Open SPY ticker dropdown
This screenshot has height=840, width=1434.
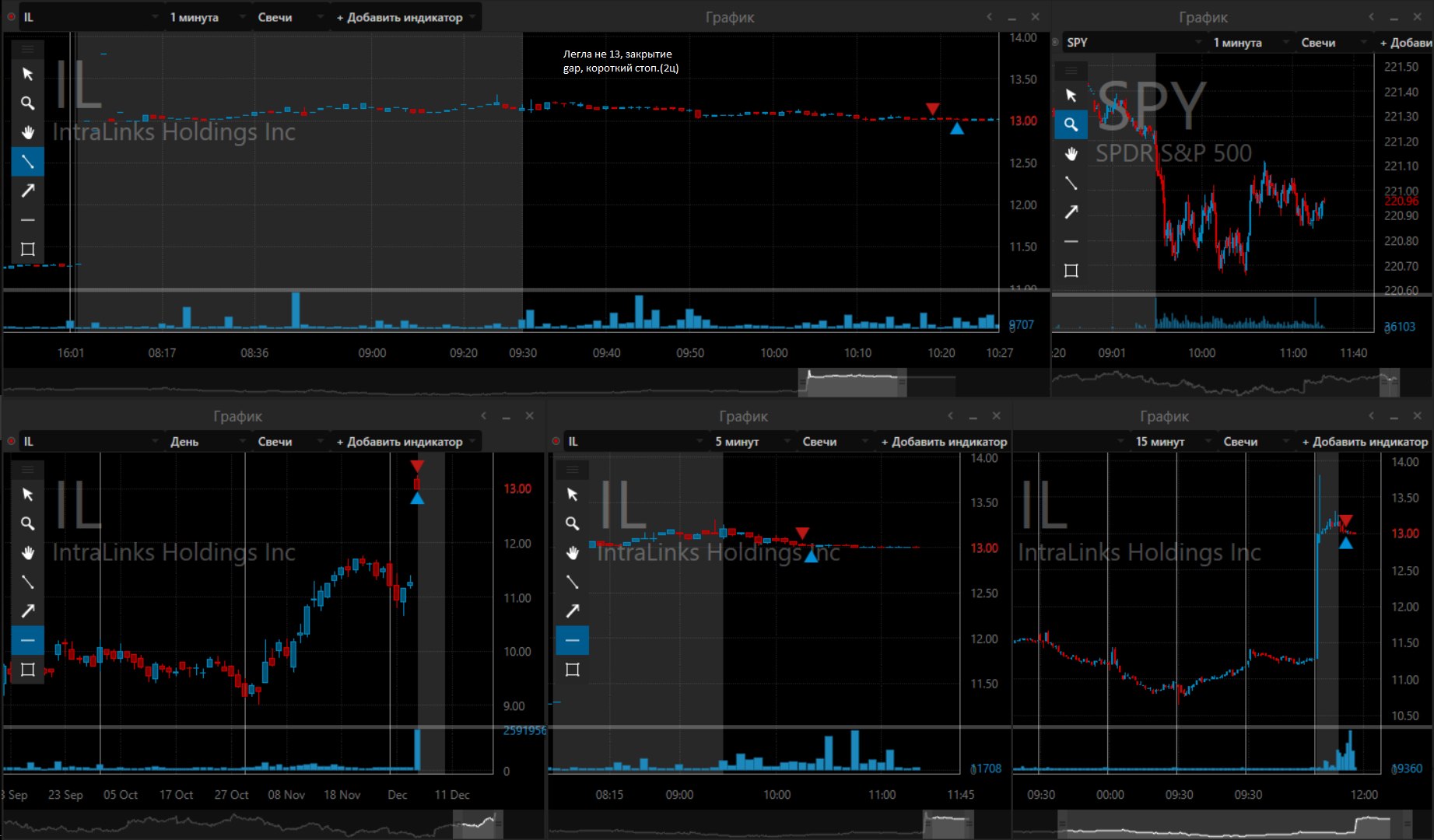pyautogui.click(x=1134, y=42)
